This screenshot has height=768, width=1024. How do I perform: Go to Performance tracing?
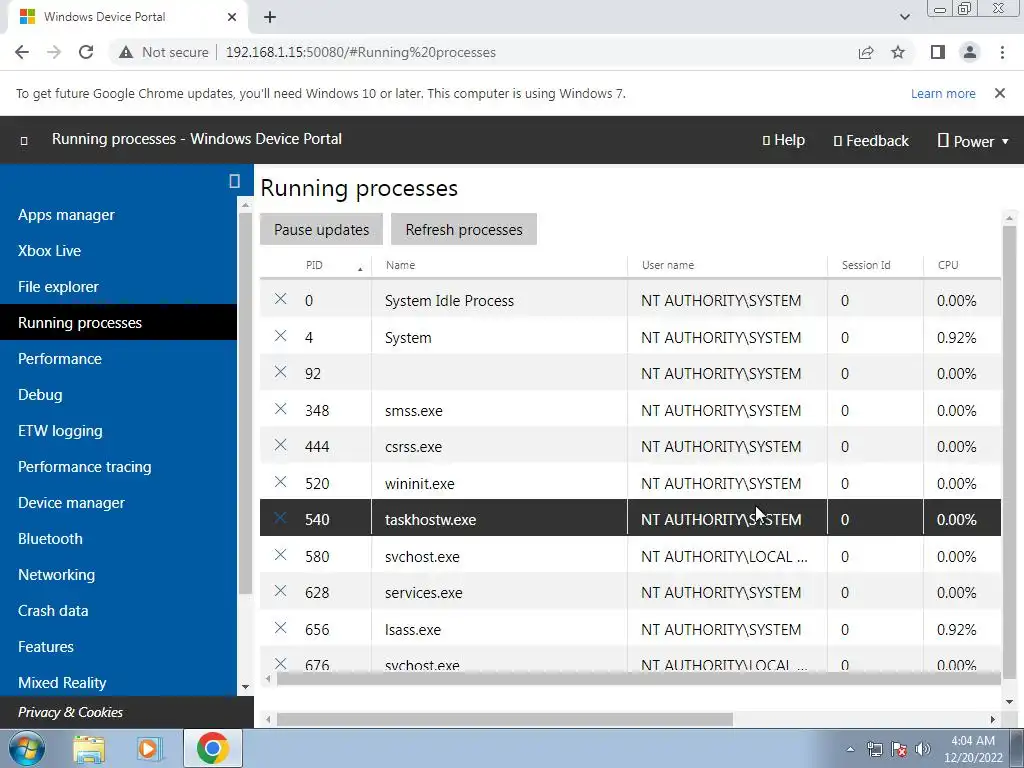pos(85,466)
